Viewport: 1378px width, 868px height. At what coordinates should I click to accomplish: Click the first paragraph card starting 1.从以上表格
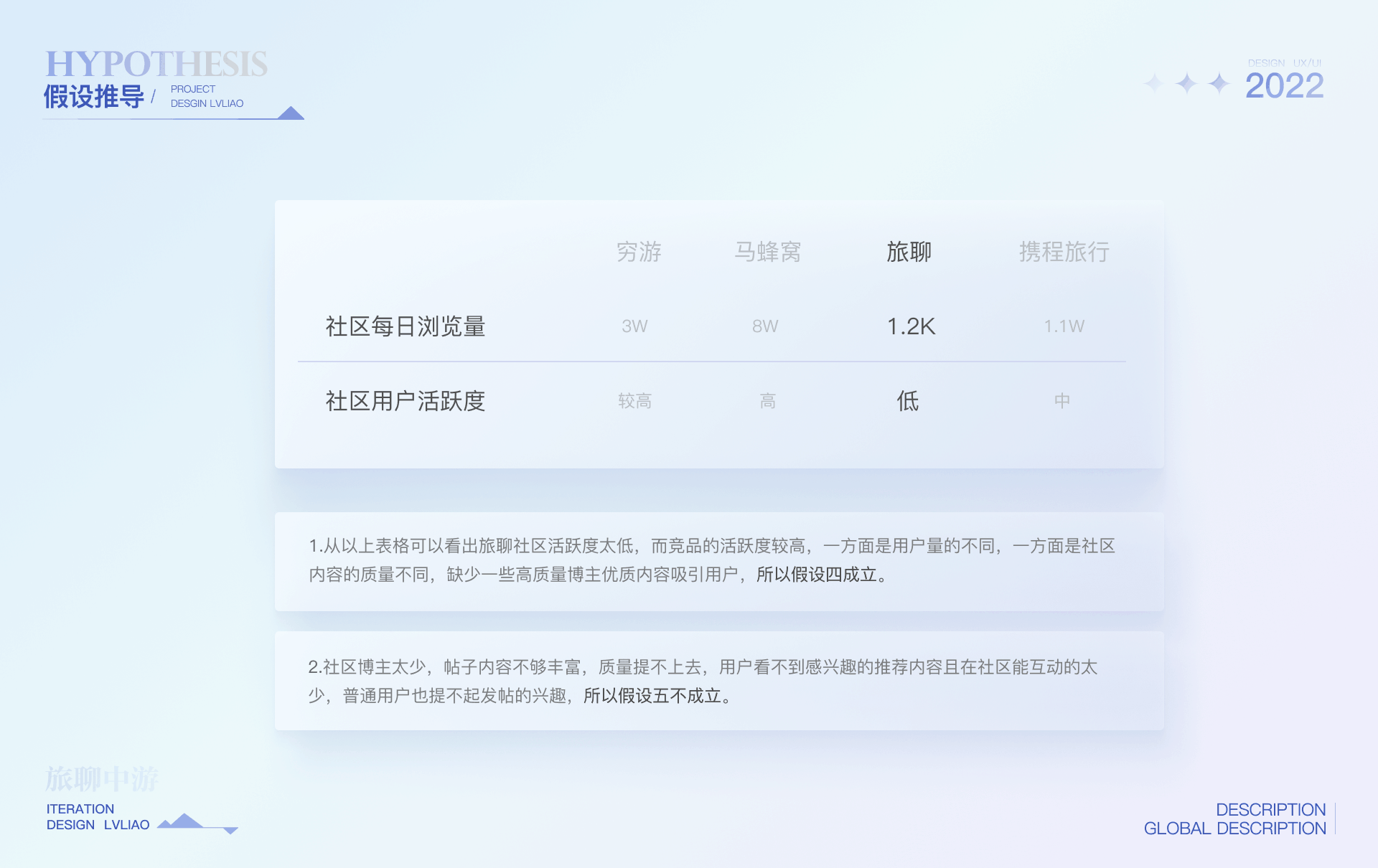[x=719, y=562]
